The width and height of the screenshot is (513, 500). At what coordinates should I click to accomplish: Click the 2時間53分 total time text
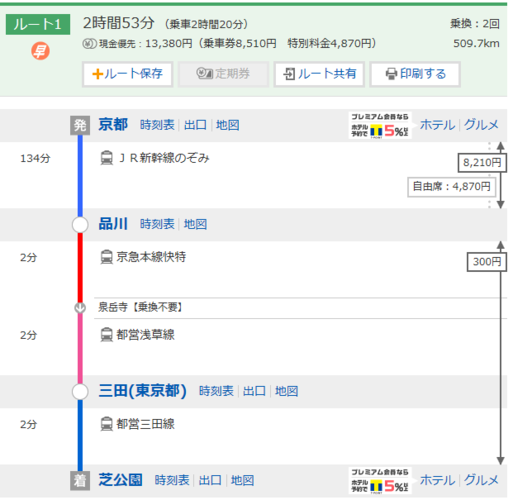[x=119, y=23]
